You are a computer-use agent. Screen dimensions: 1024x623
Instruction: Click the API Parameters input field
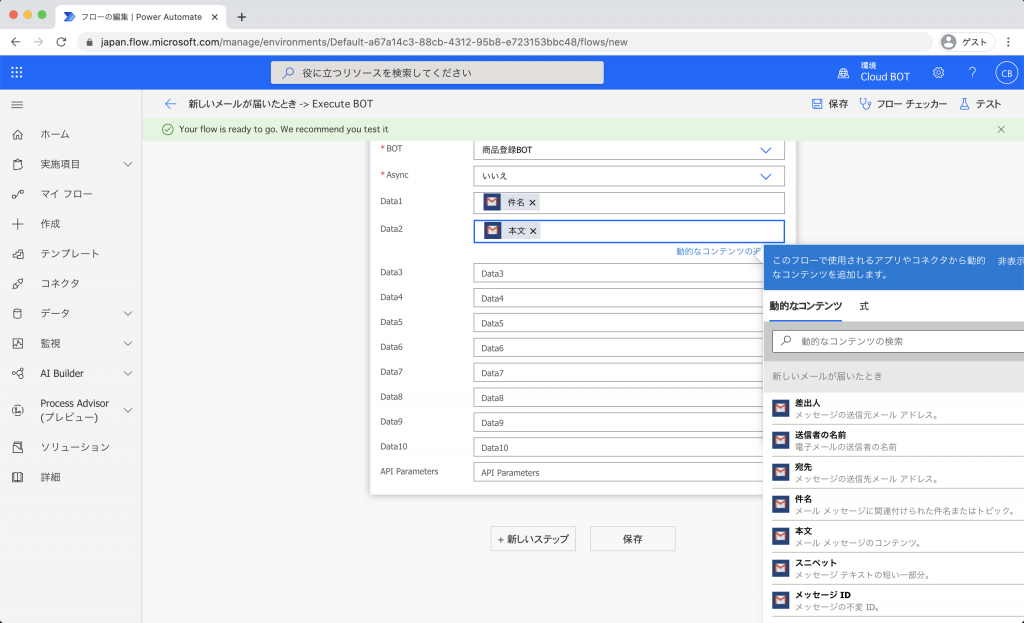618,472
